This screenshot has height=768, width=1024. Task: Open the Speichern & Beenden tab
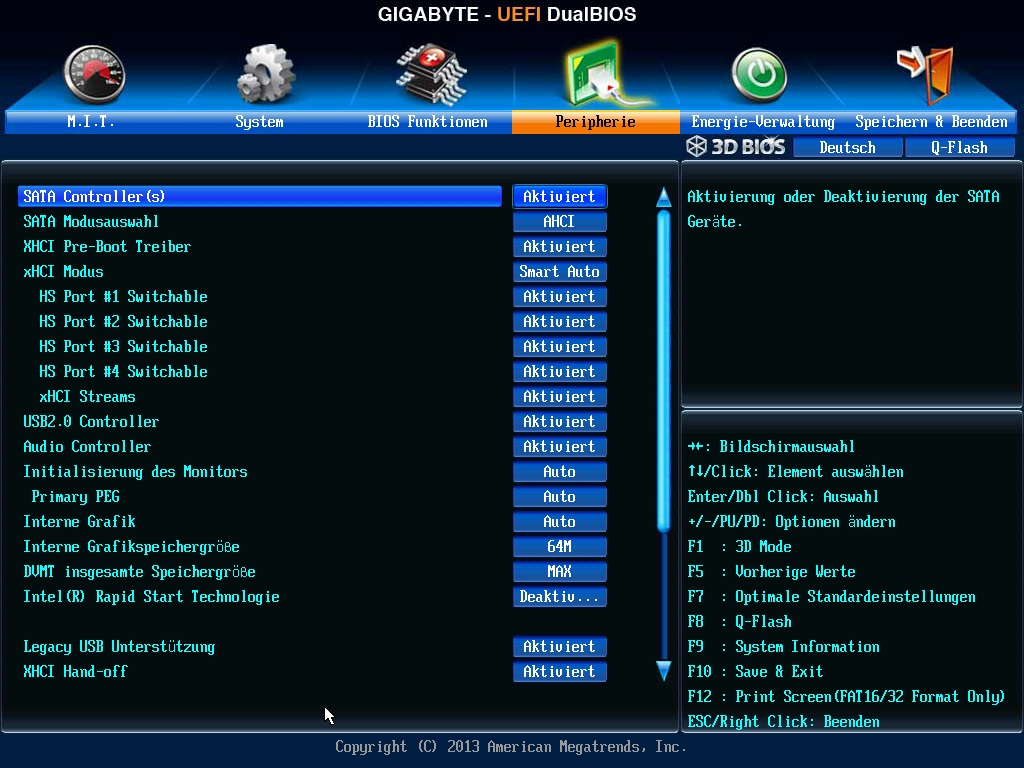tap(931, 121)
